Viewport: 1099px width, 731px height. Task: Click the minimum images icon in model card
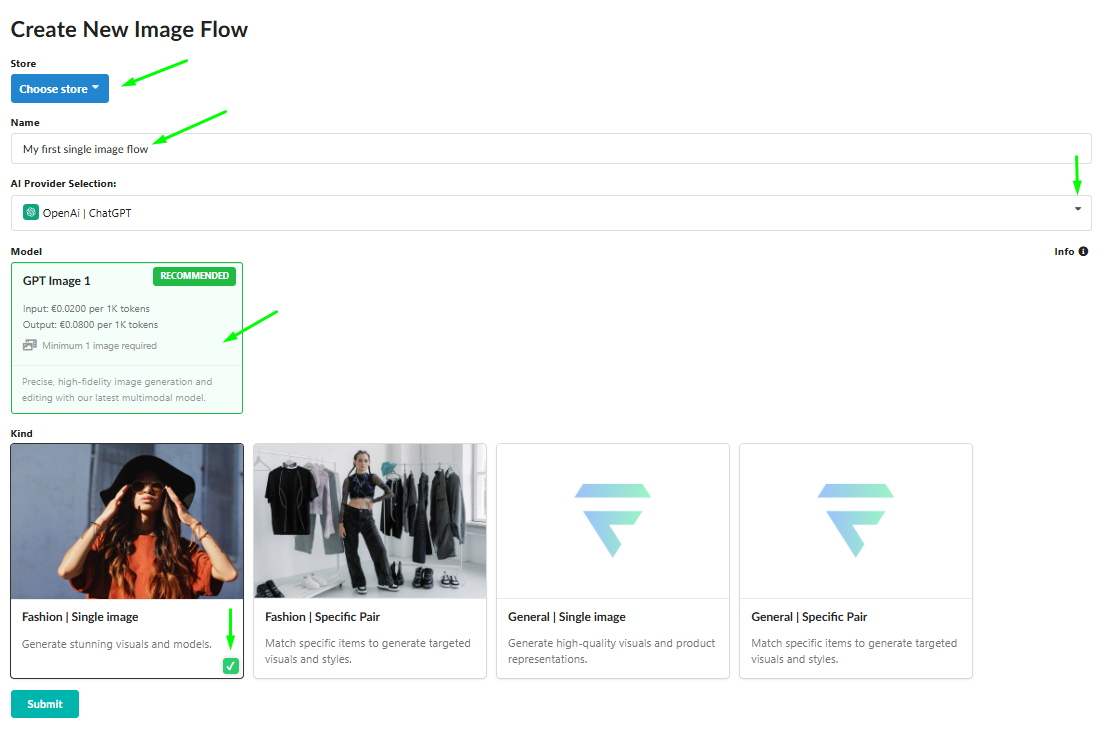[29, 345]
